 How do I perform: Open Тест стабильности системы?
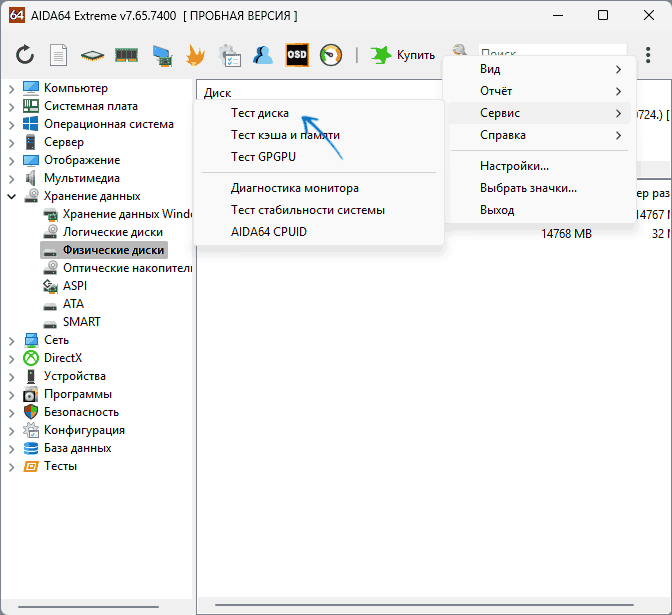tap(318, 210)
